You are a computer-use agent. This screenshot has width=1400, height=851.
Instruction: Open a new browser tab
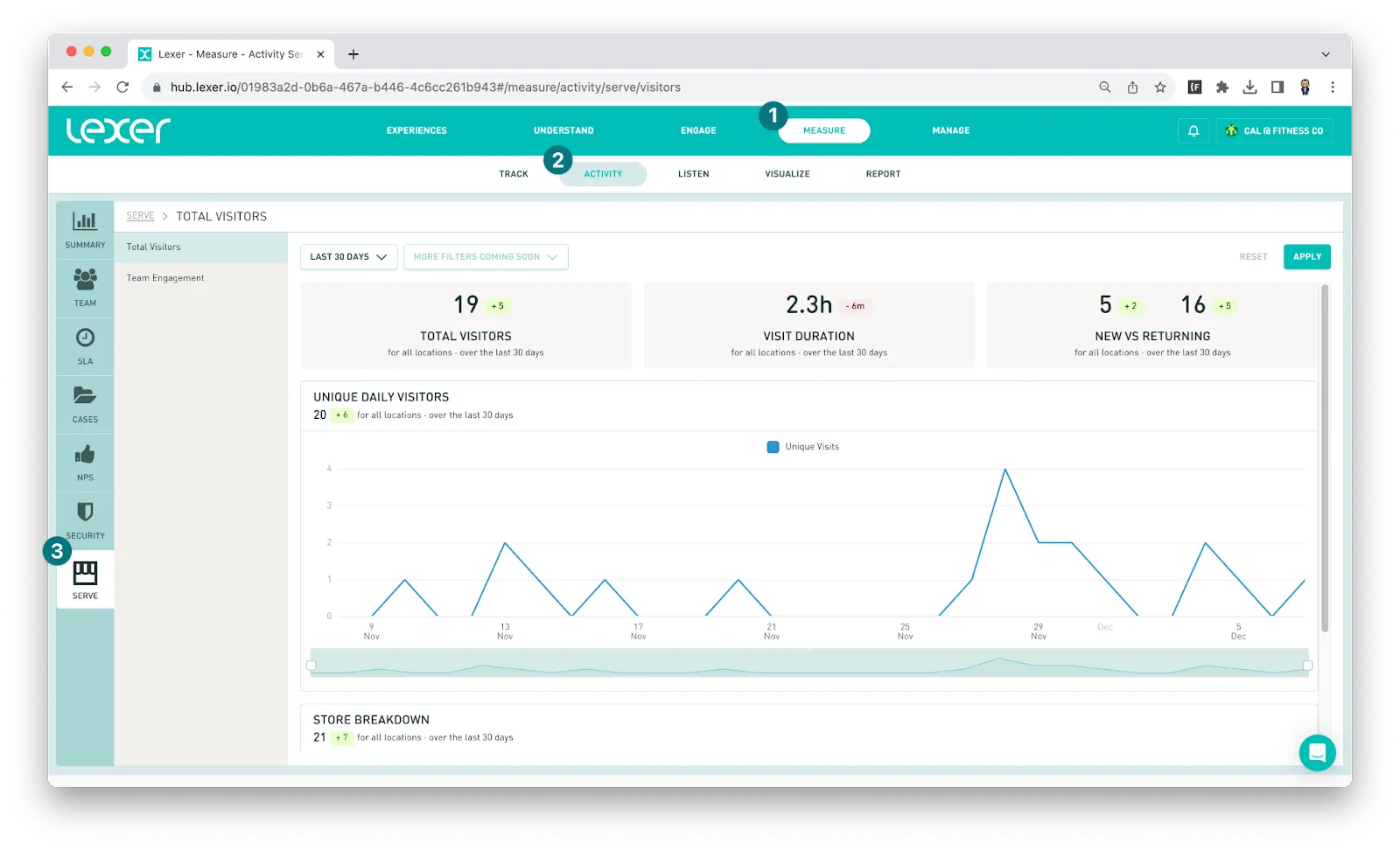click(x=353, y=54)
